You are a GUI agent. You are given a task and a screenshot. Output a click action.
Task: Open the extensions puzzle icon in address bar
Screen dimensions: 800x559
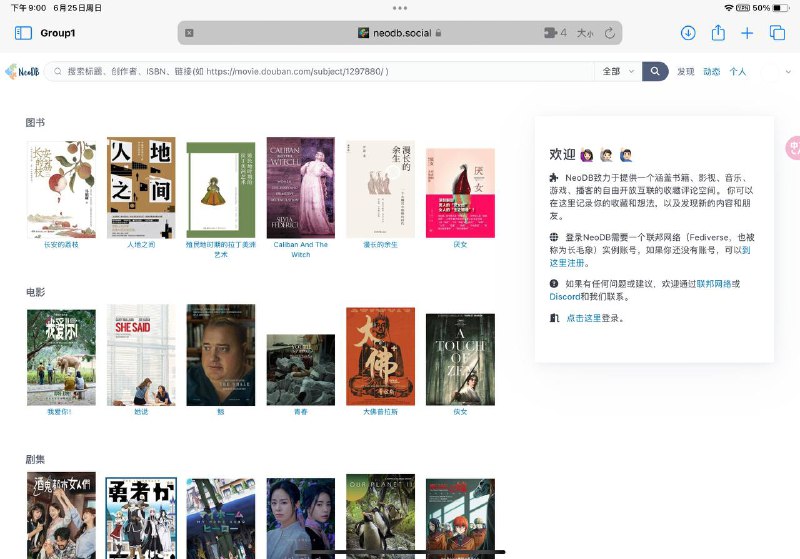coord(553,33)
